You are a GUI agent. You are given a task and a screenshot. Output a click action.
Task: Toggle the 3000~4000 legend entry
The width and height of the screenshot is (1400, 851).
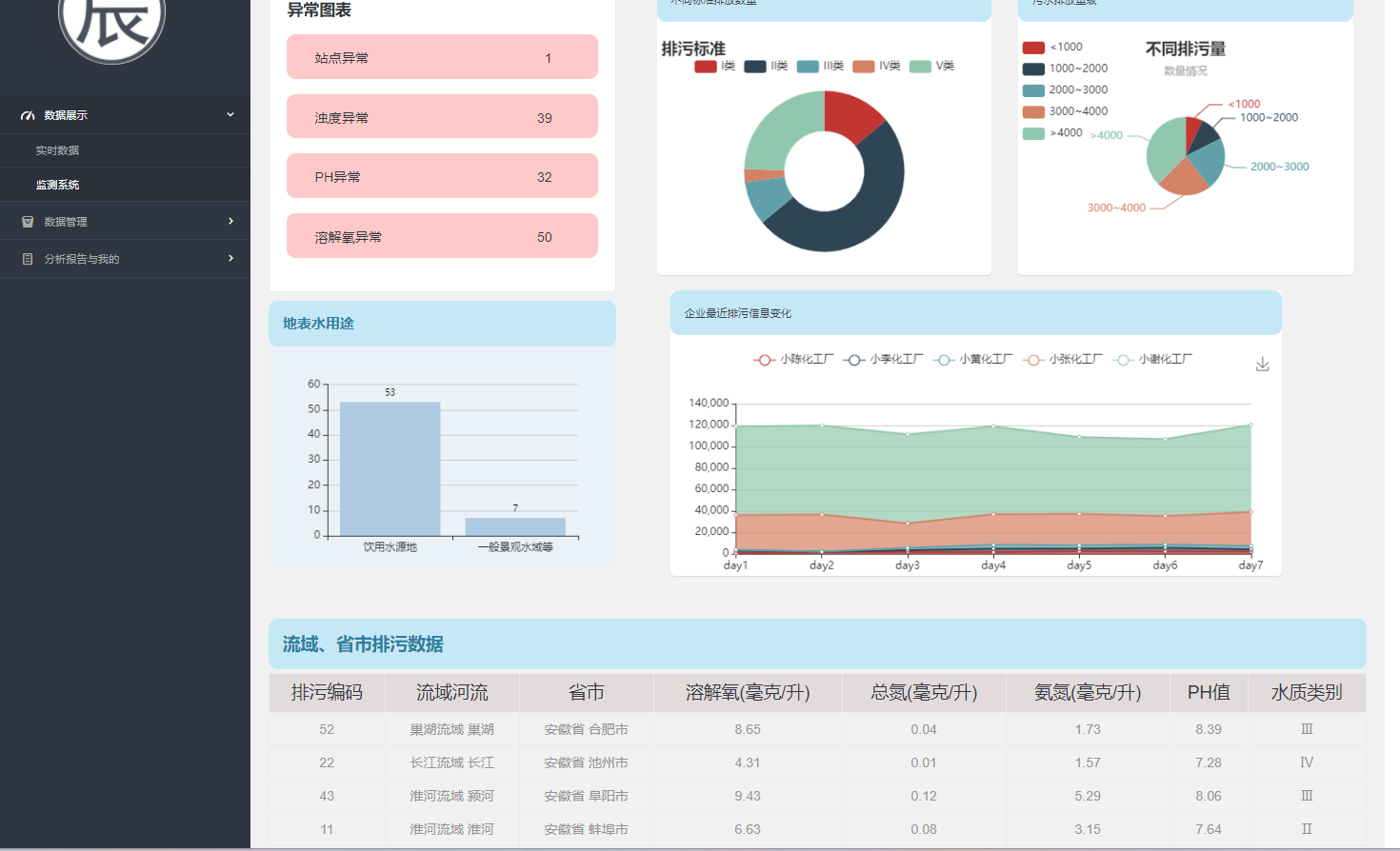tap(1065, 111)
